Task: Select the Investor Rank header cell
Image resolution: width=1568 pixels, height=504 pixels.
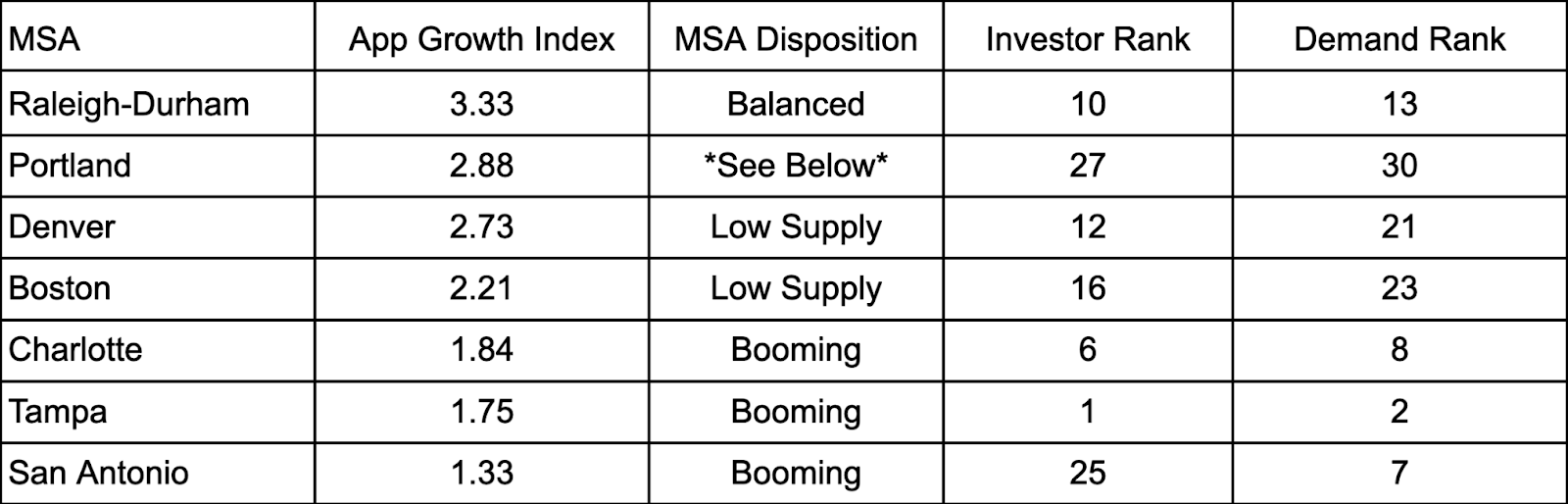Action: coord(1087,39)
